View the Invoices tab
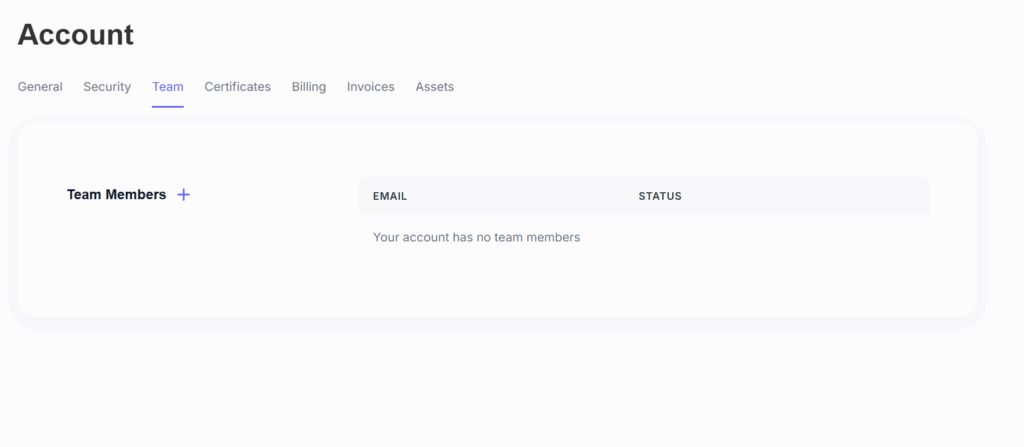Viewport: 1024px width, 447px height. [x=371, y=87]
